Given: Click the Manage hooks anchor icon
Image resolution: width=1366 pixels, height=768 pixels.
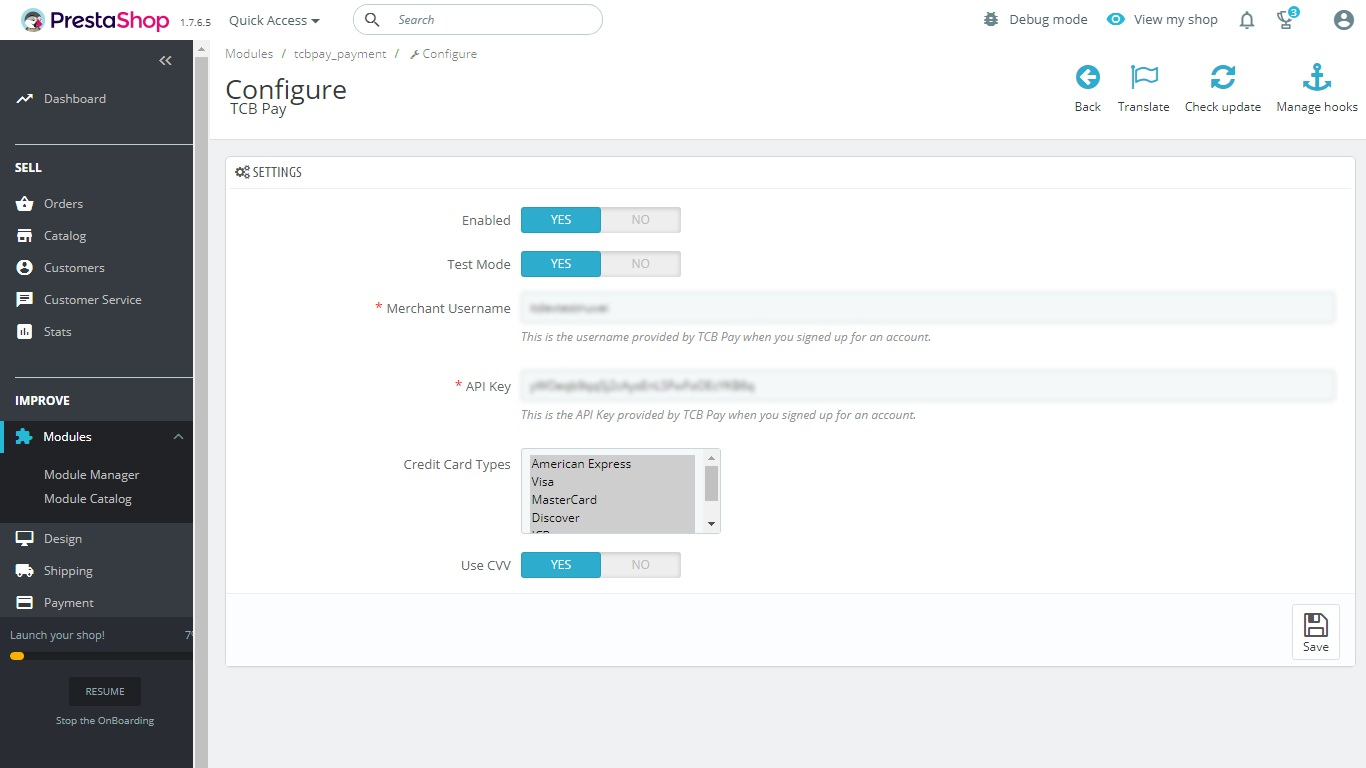Looking at the screenshot, I should [1317, 77].
